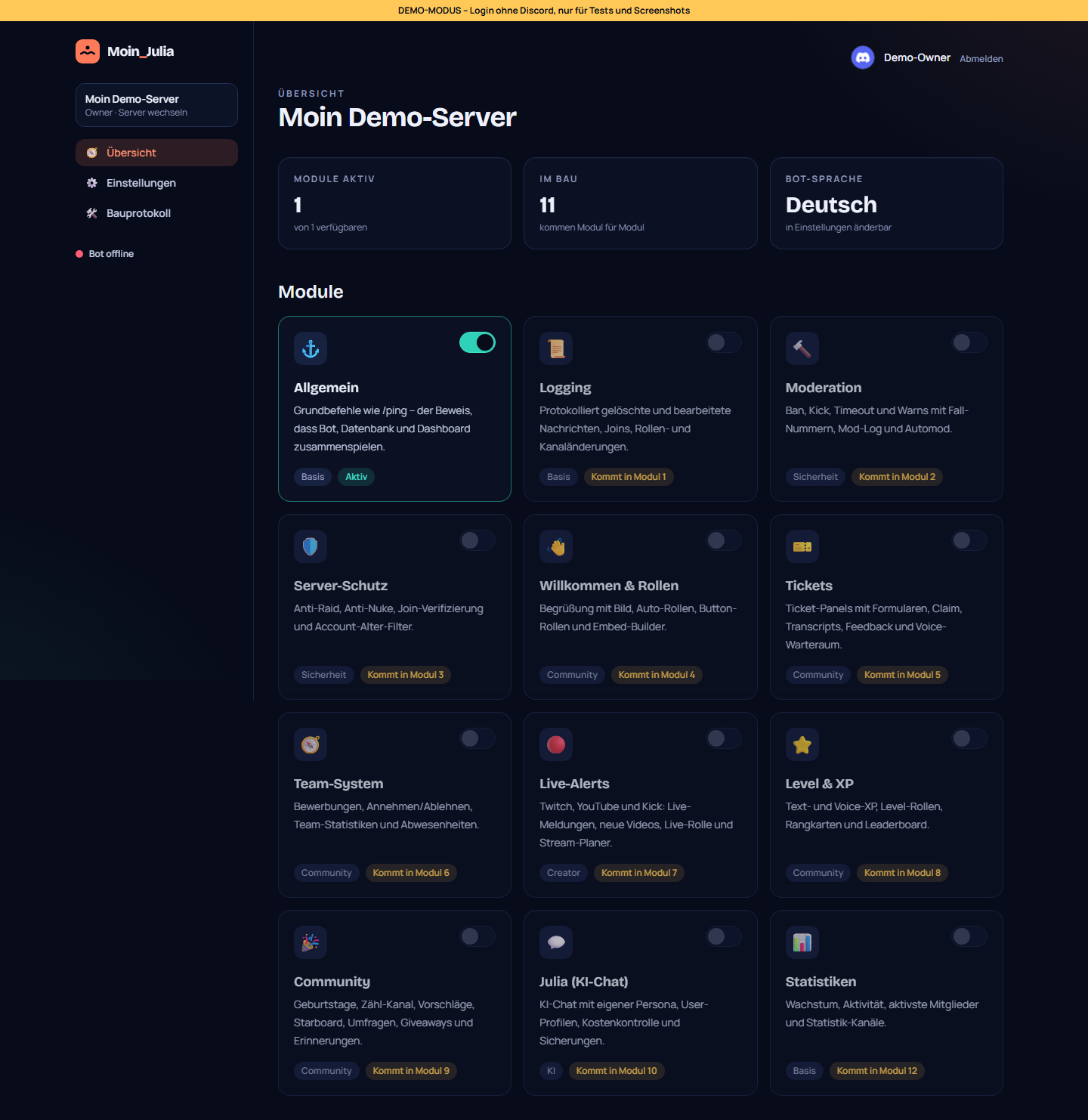Open the Übersicht sidebar item
This screenshot has width=1088, height=1120.
[156, 153]
